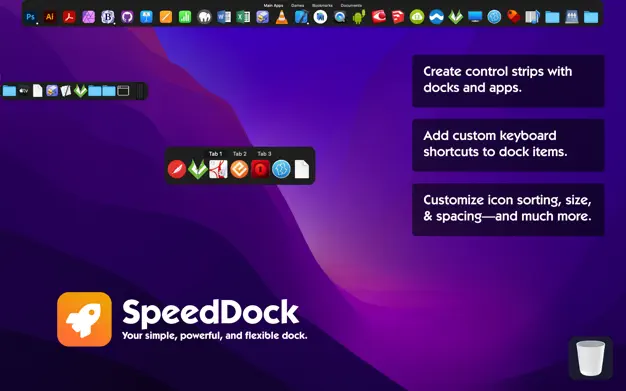
Task: Open the VLC cone icon
Action: (x=281, y=17)
